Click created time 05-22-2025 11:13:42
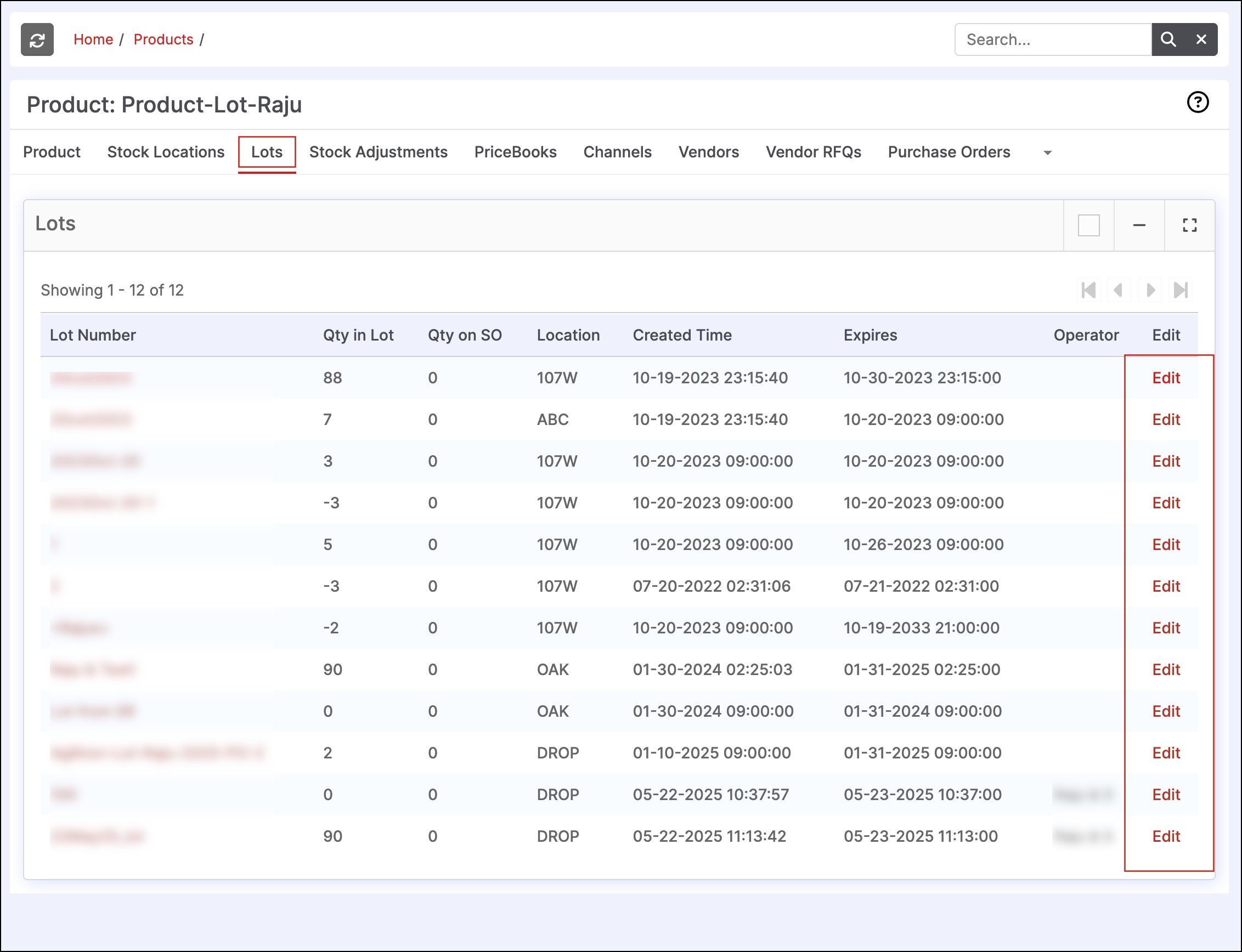1242x952 pixels. click(x=709, y=836)
